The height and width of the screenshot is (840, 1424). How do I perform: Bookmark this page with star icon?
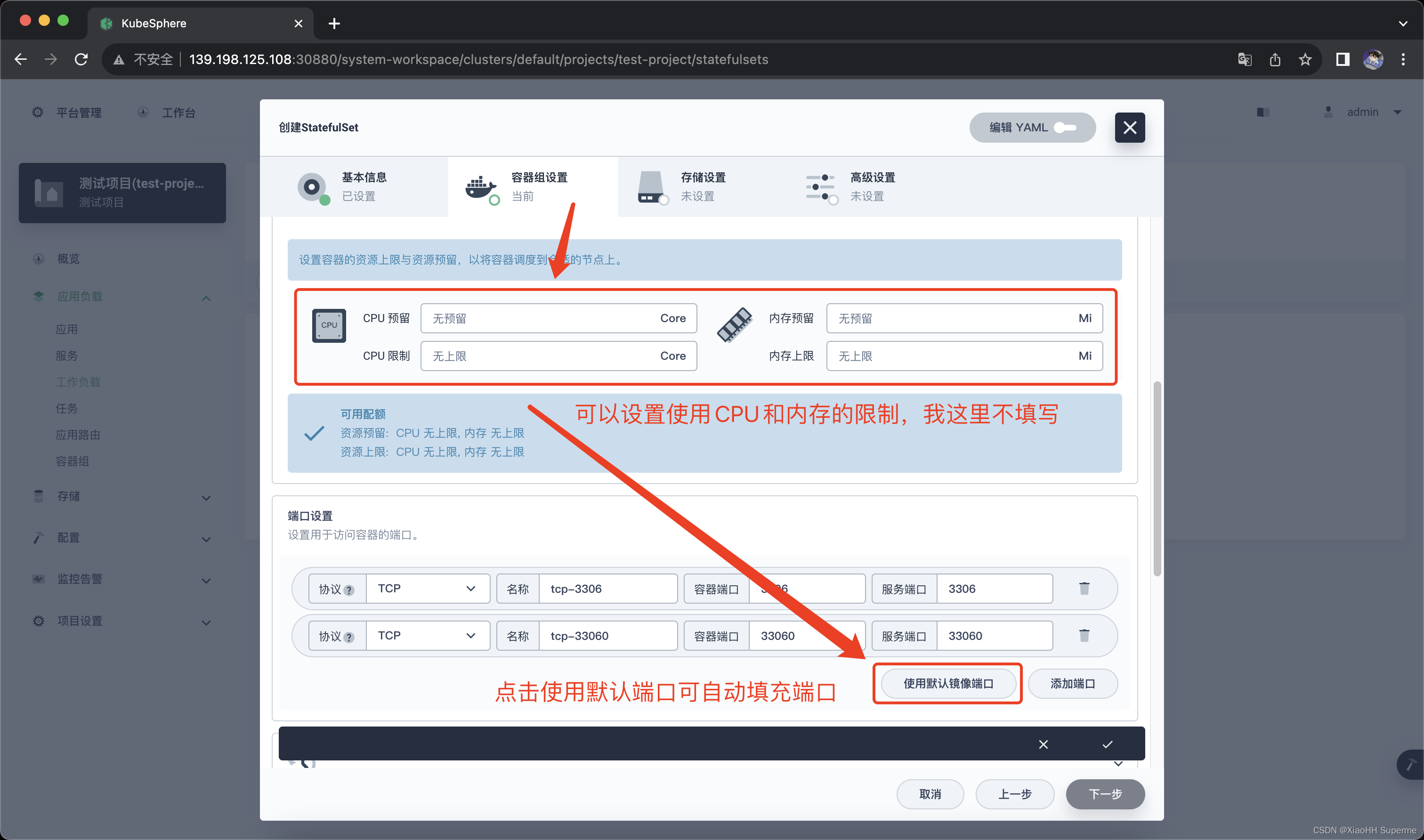(x=1304, y=59)
